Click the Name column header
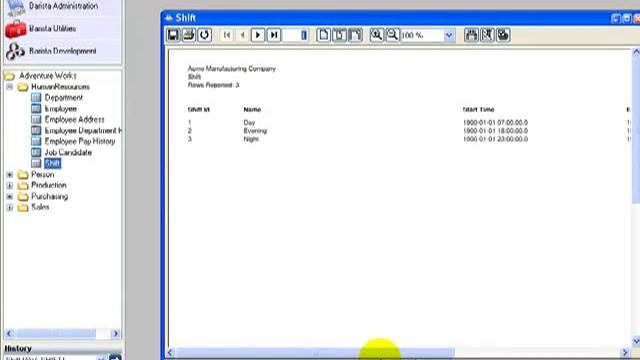 [252, 110]
